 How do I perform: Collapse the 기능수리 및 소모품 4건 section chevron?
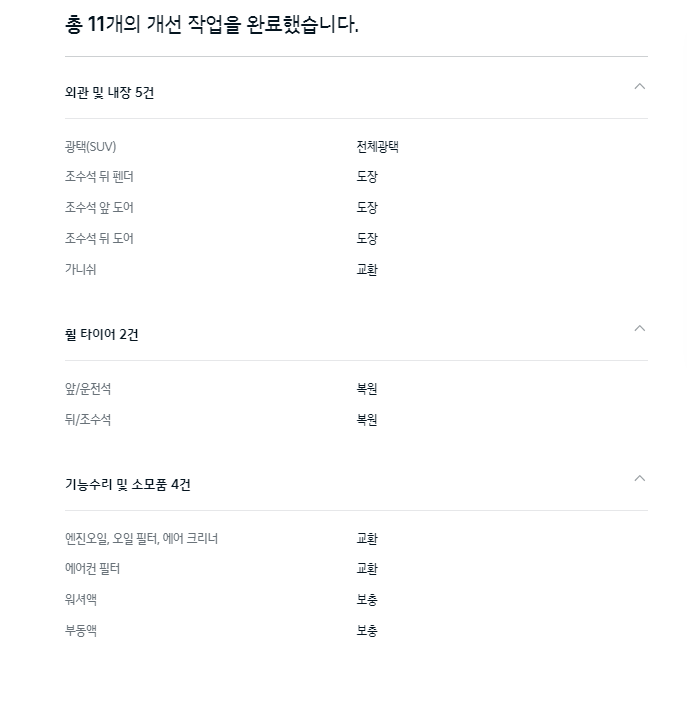click(x=639, y=478)
